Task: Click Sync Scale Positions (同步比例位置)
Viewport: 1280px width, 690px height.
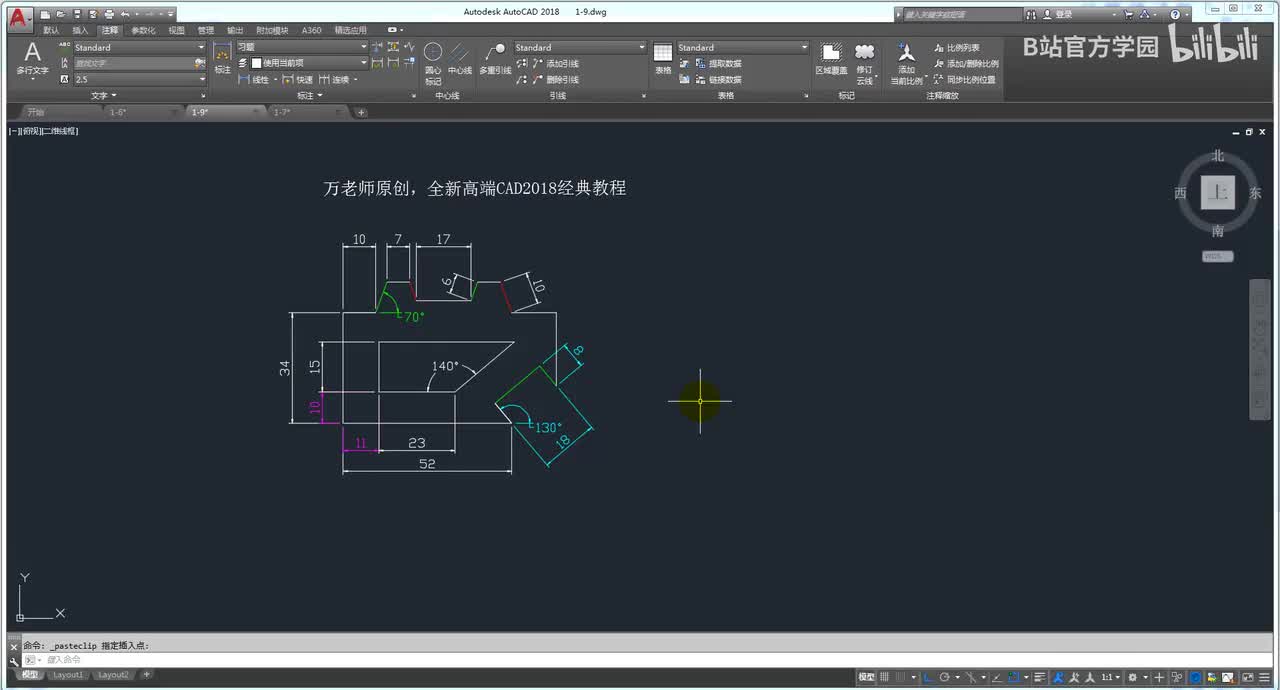Action: pyautogui.click(x=964, y=80)
